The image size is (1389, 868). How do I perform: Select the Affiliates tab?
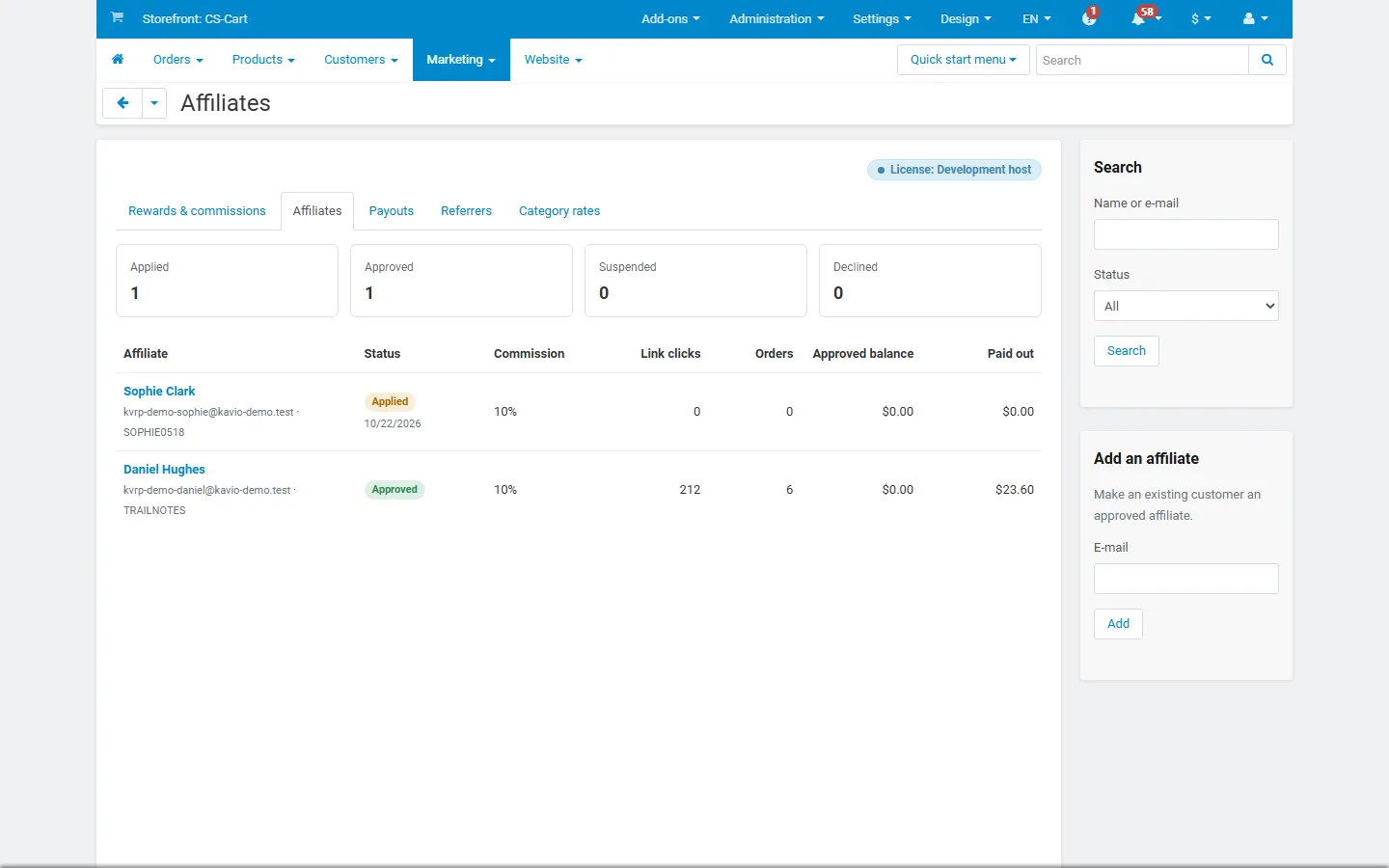(317, 211)
